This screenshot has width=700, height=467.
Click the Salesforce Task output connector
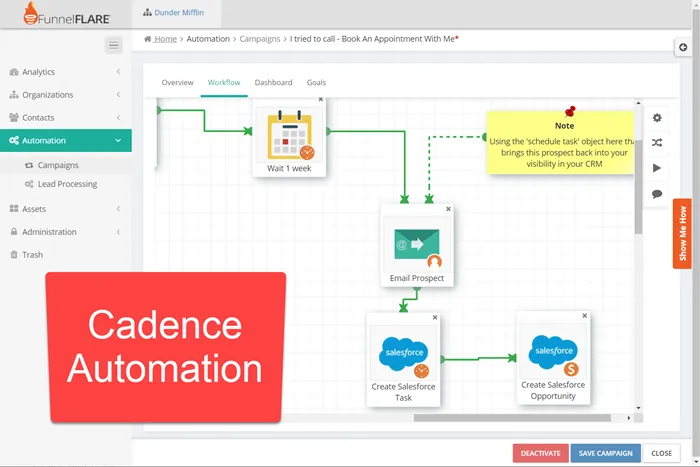tap(442, 359)
